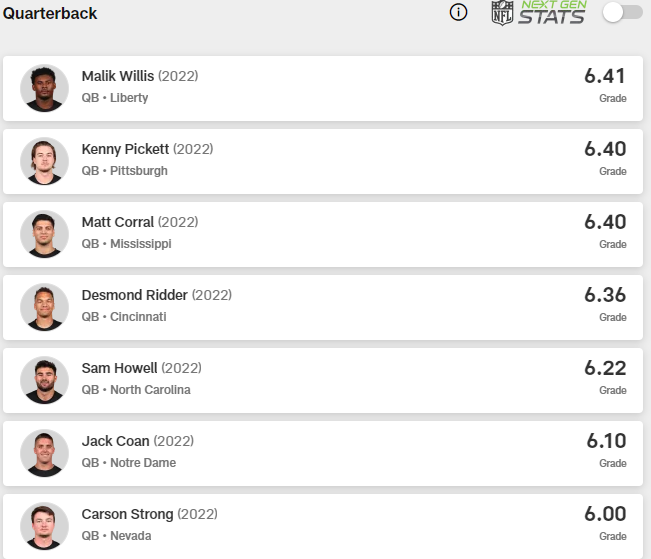Screen dimensions: 651x559
Task: Click Desmond Ridder's 6.36 grade
Action: click(605, 295)
